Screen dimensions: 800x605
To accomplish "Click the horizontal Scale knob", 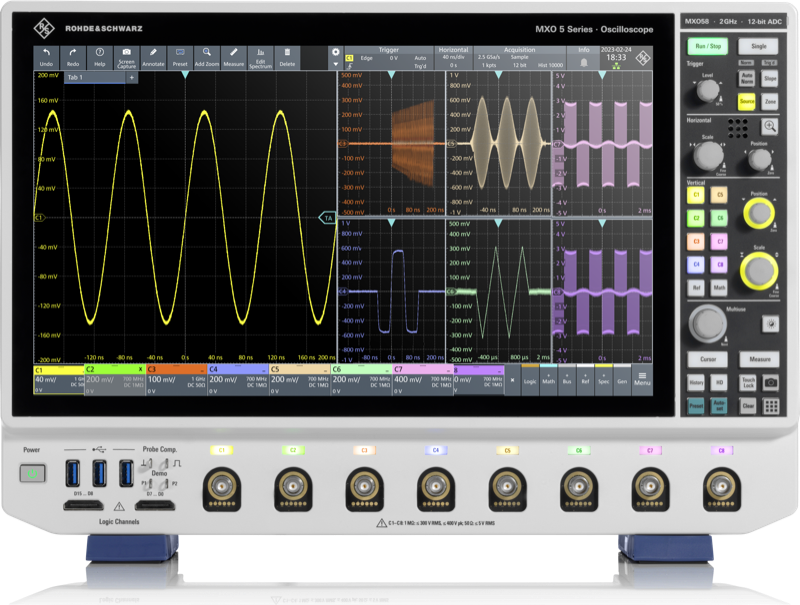I will [707, 154].
